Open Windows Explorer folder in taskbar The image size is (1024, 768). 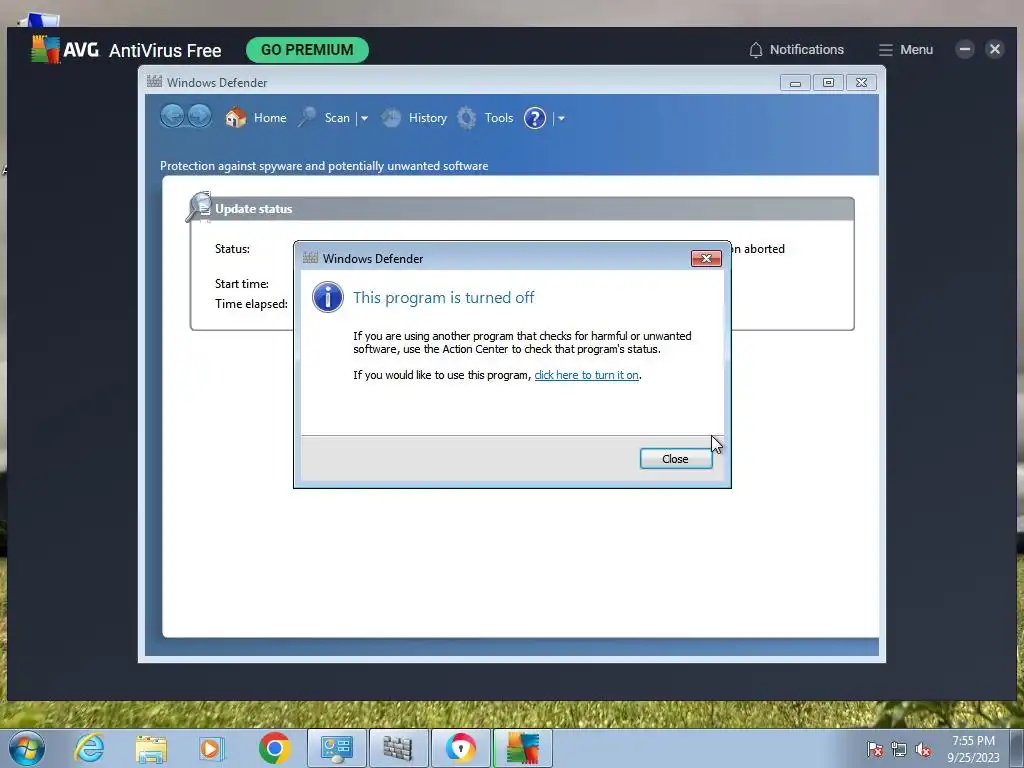pyautogui.click(x=151, y=748)
